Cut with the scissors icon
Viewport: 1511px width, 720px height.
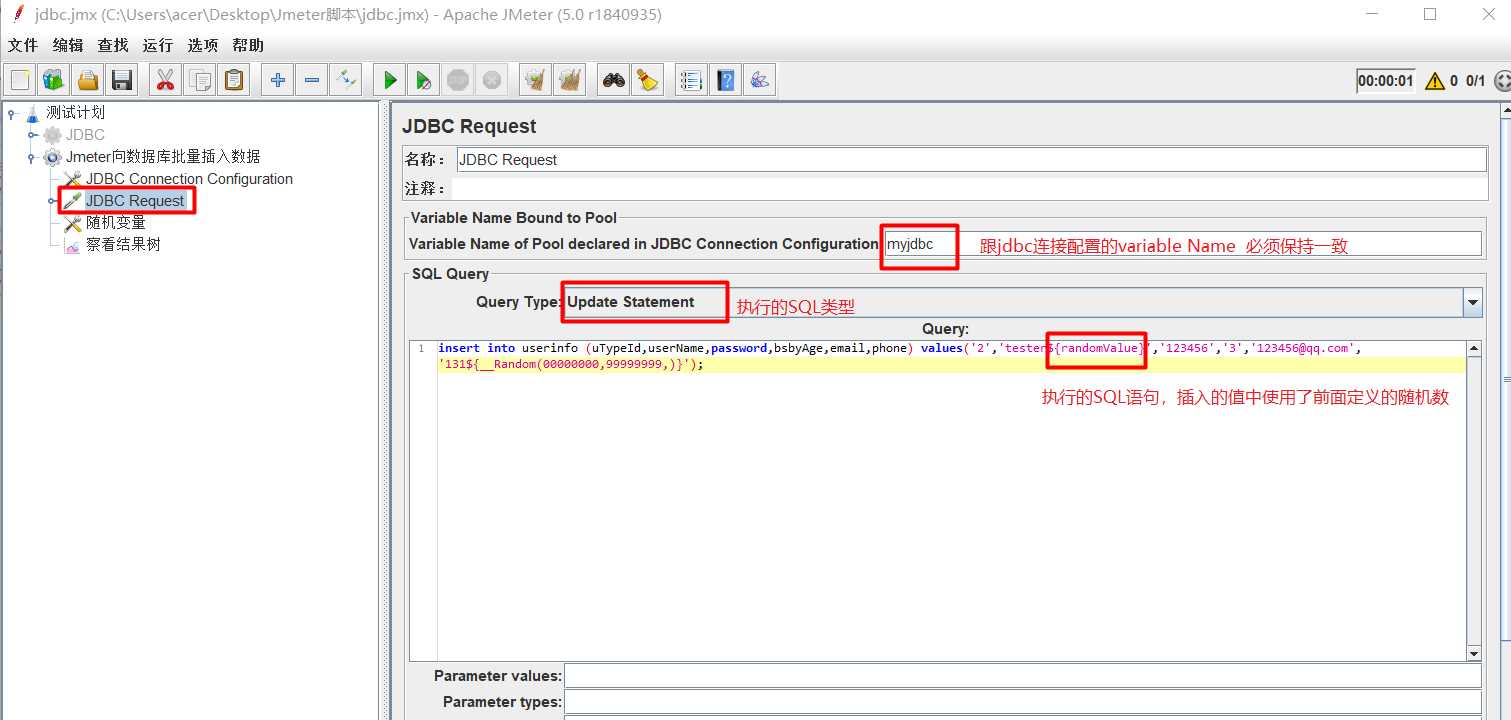click(165, 80)
